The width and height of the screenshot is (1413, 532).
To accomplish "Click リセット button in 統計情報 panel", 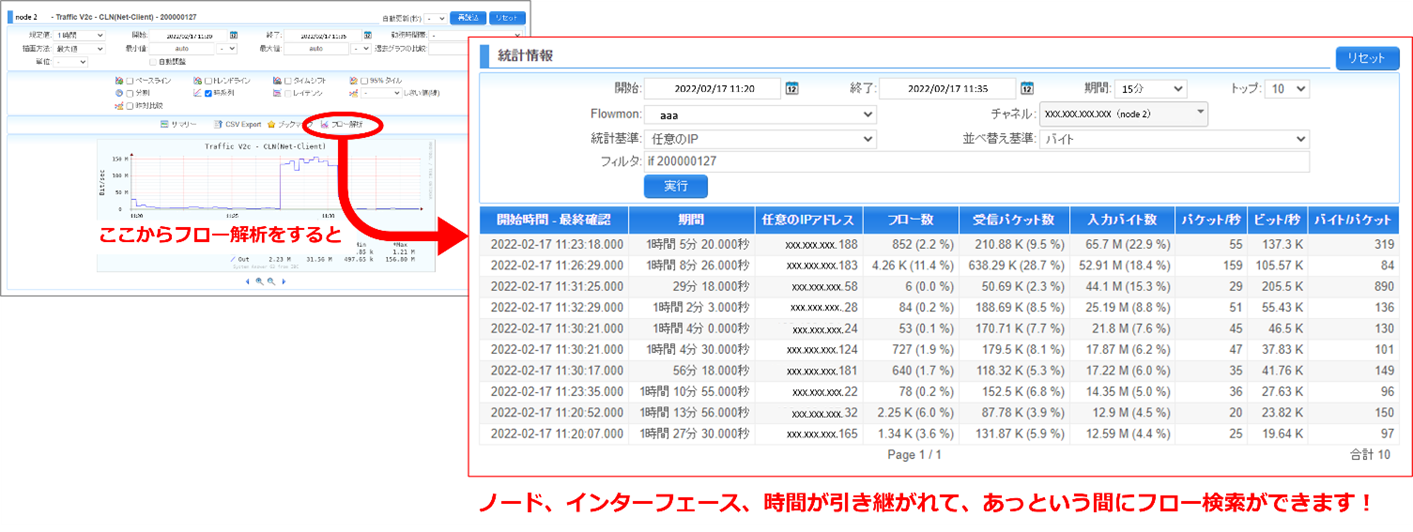I will click(x=1367, y=58).
